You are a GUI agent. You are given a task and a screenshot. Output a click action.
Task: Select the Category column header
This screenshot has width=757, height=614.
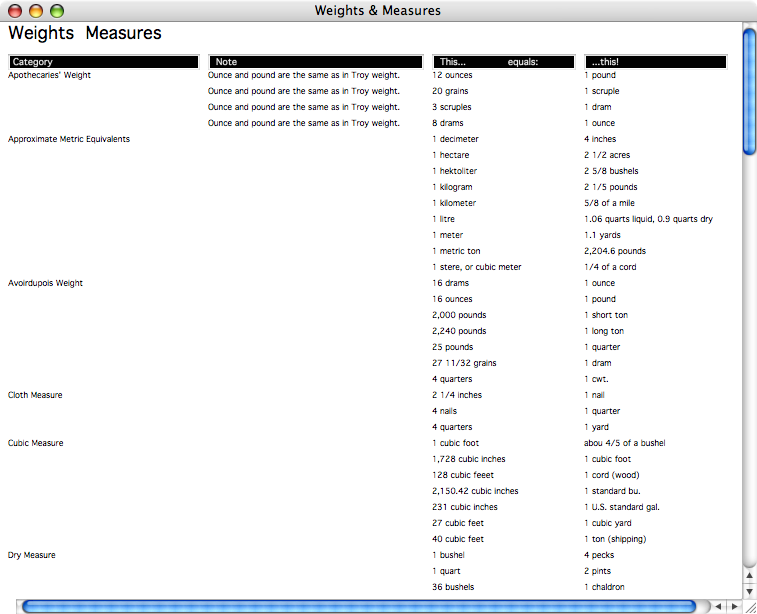click(103, 62)
